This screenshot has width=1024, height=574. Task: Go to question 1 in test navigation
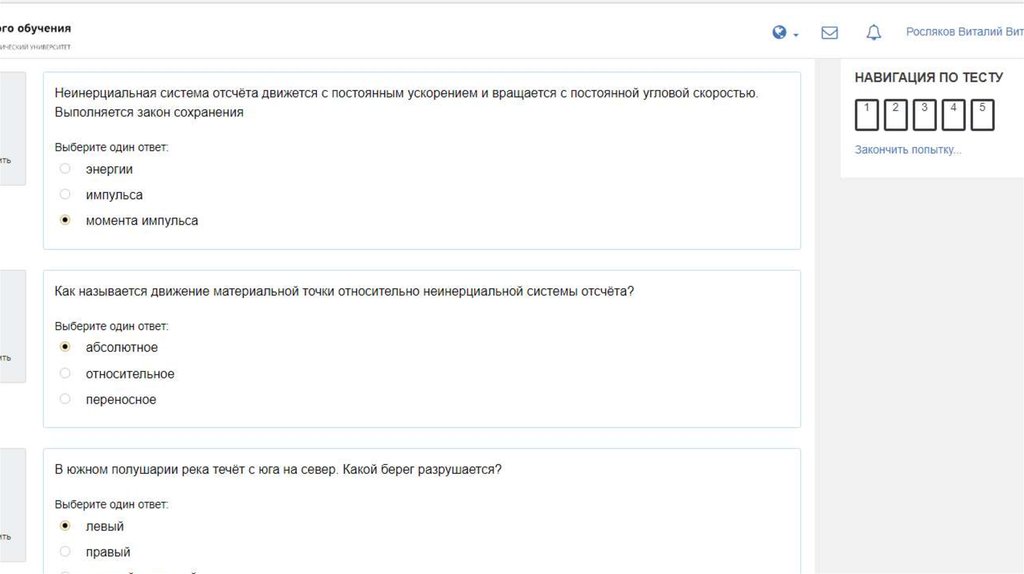click(867, 115)
